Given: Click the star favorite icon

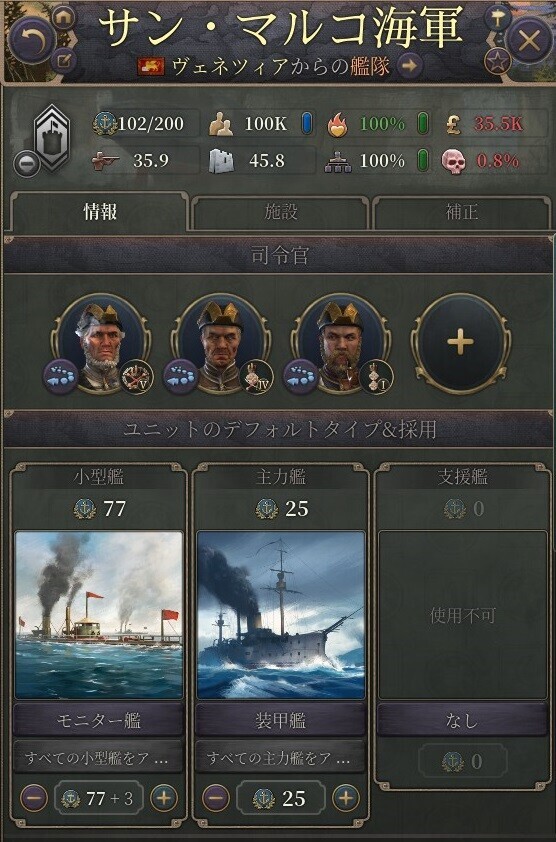Looking at the screenshot, I should click(x=497, y=62).
